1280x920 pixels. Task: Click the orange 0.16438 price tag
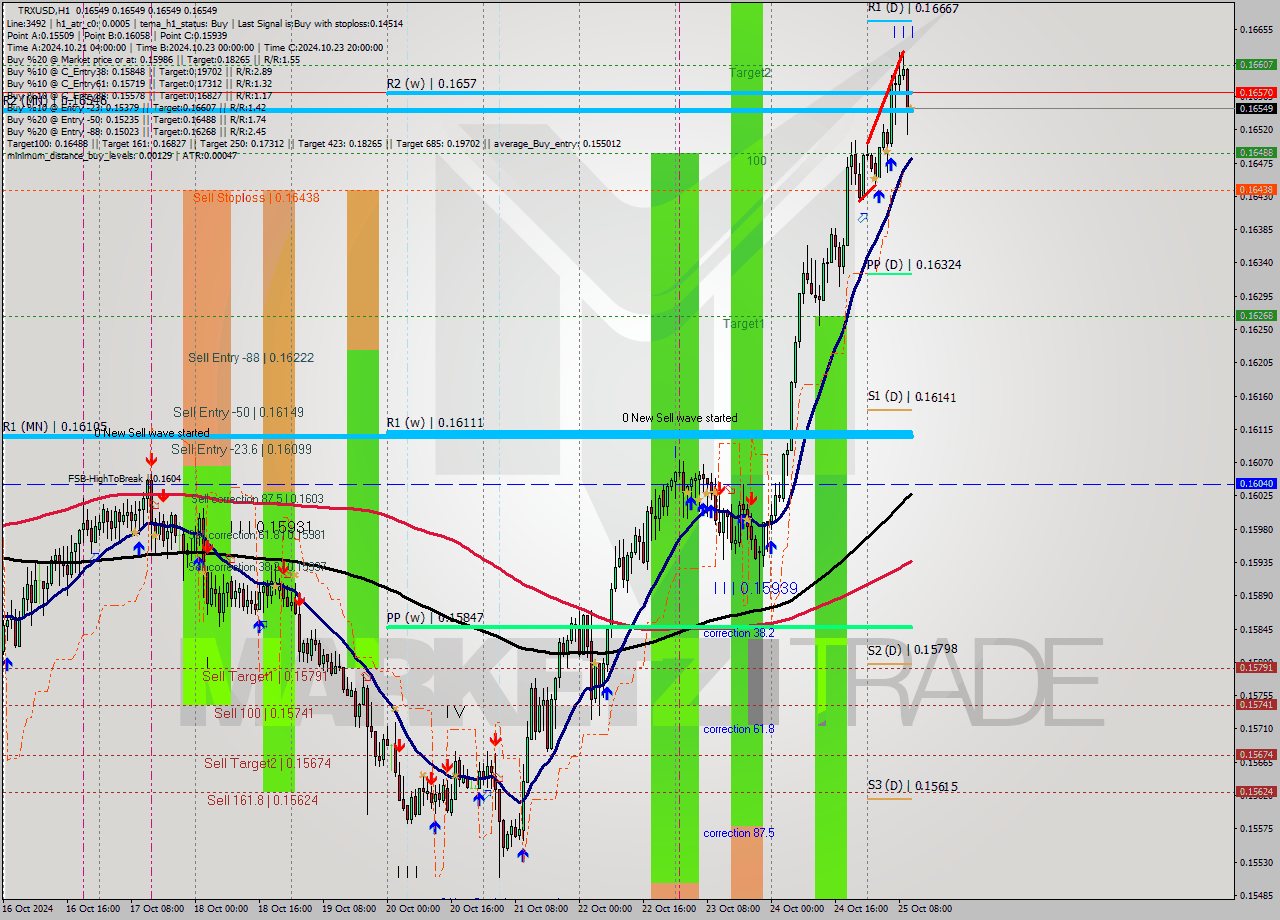pos(1256,189)
